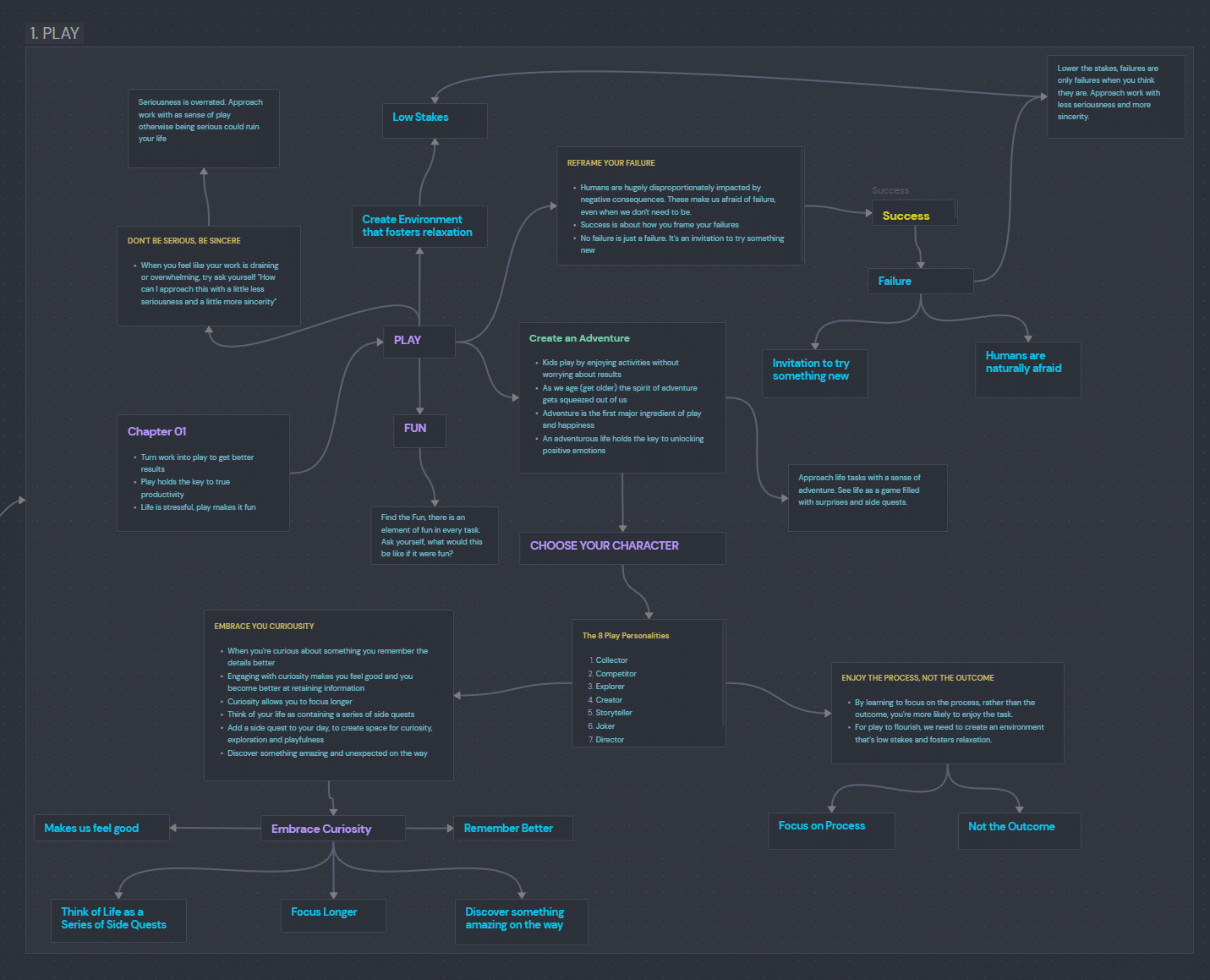1210x980 pixels.
Task: Click the Low Stakes card
Action: [435, 120]
